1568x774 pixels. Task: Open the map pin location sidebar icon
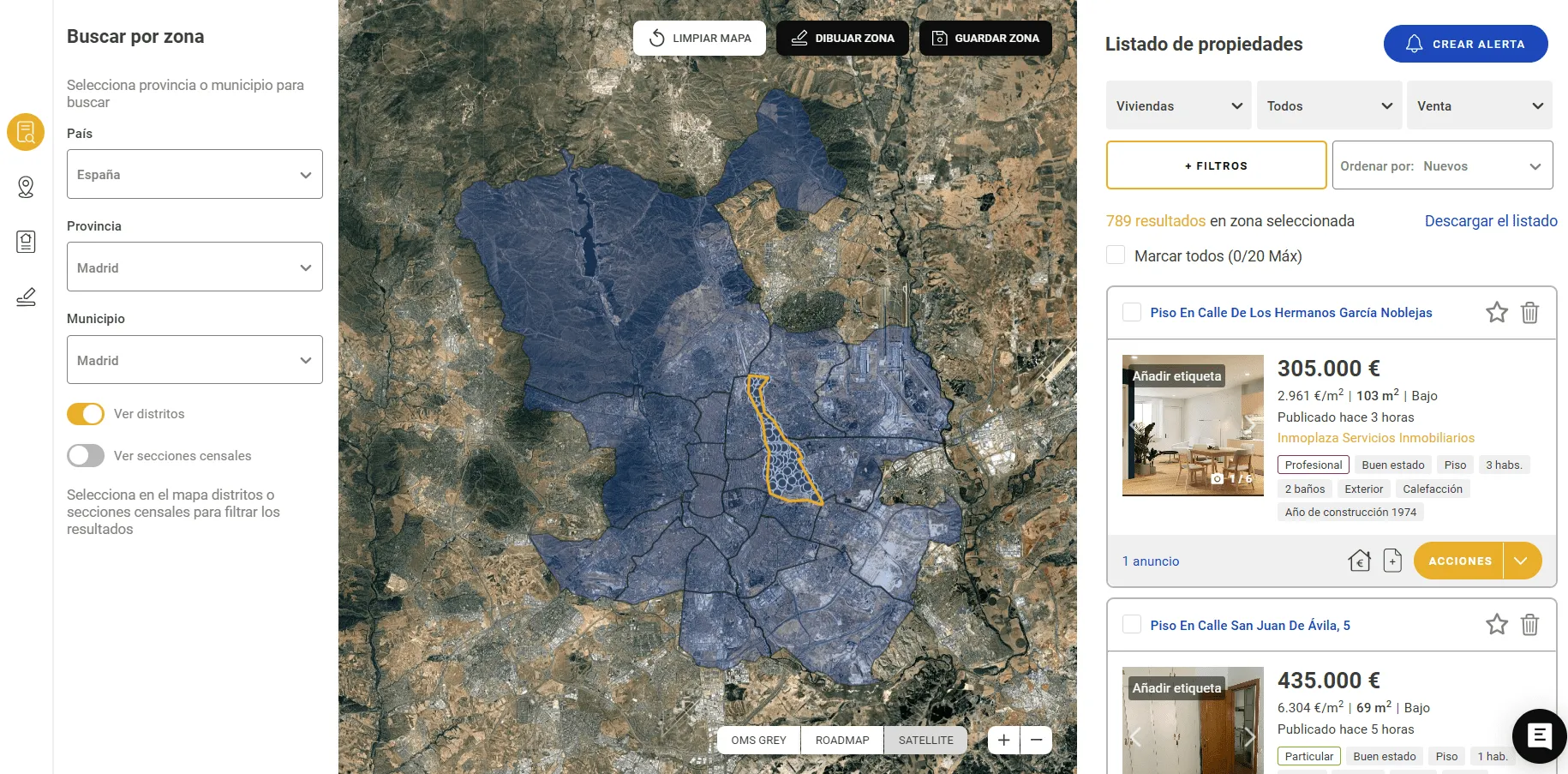tap(26, 187)
